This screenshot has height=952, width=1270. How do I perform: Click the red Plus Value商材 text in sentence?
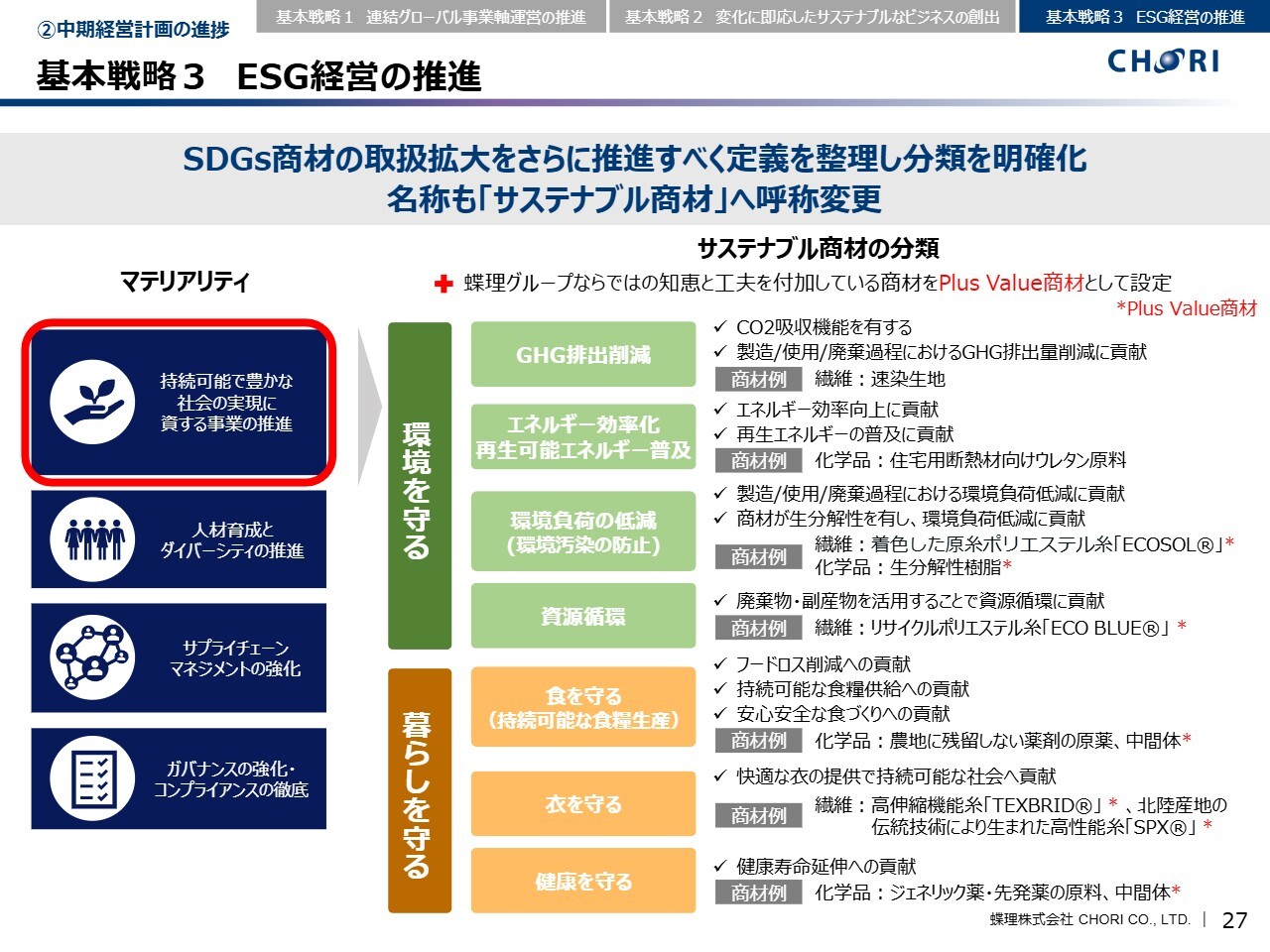[1011, 283]
